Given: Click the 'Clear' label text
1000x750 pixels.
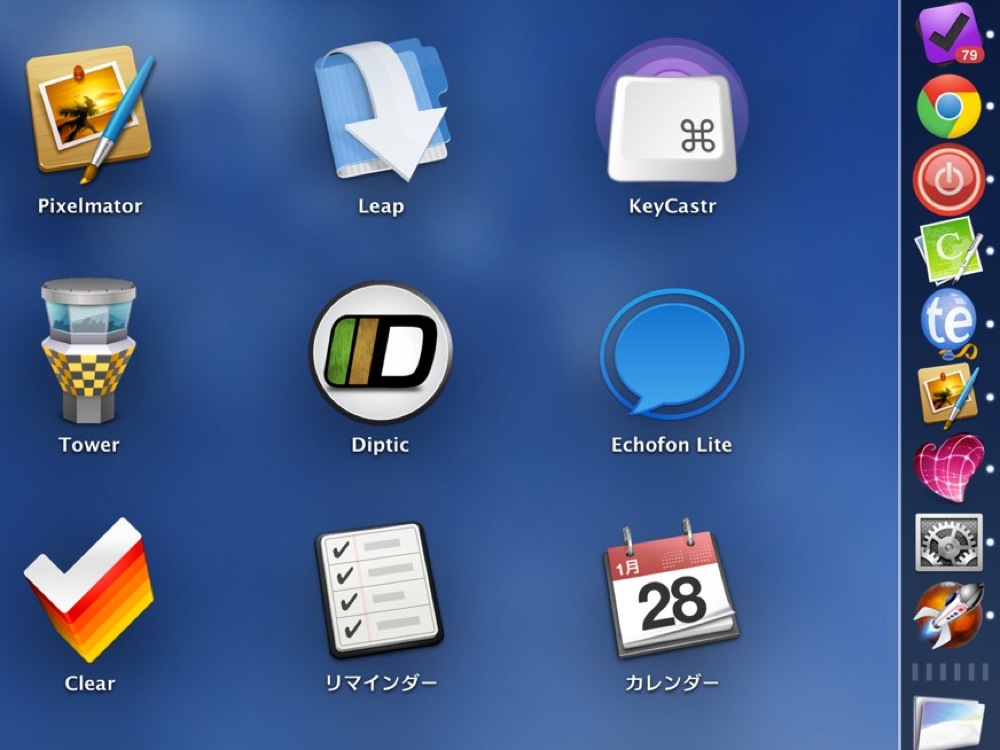Looking at the screenshot, I should click(x=89, y=683).
